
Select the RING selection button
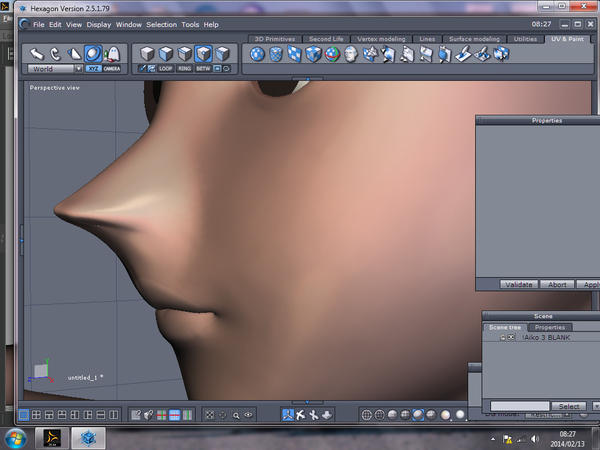click(x=184, y=69)
